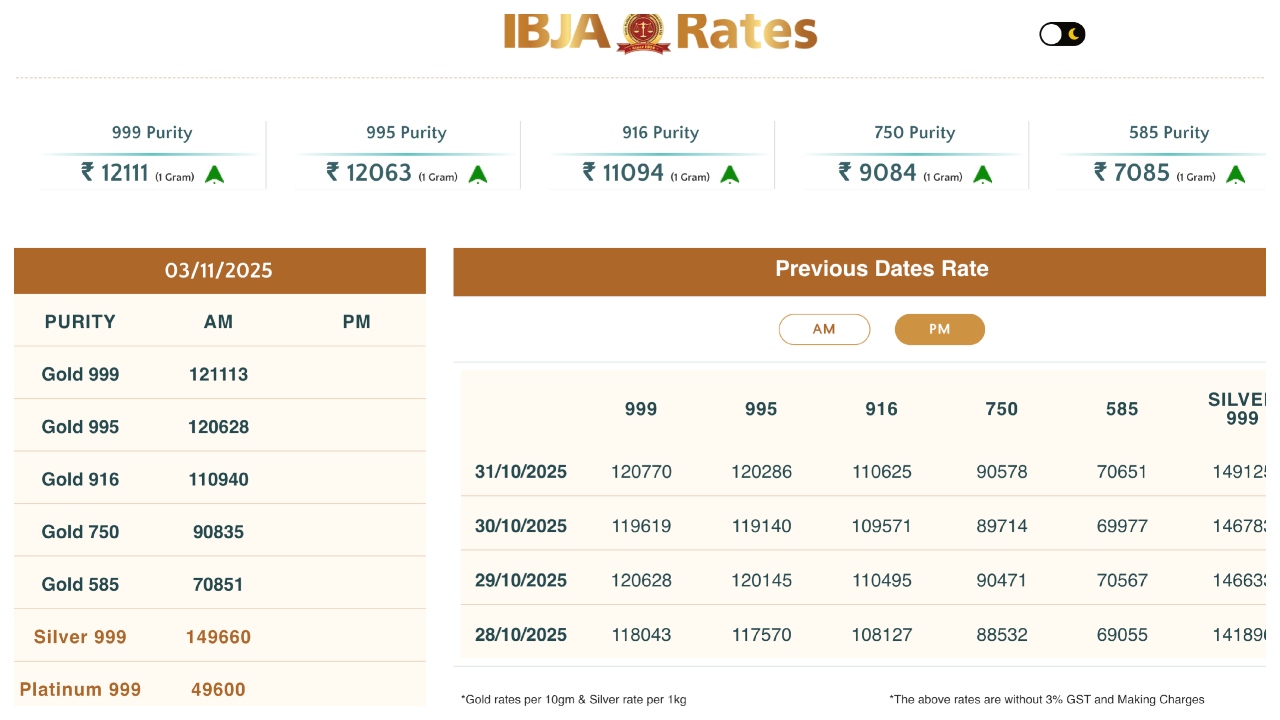Click the IBJA emblem logo in header
The image size is (1280, 720).
[x=643, y=33]
